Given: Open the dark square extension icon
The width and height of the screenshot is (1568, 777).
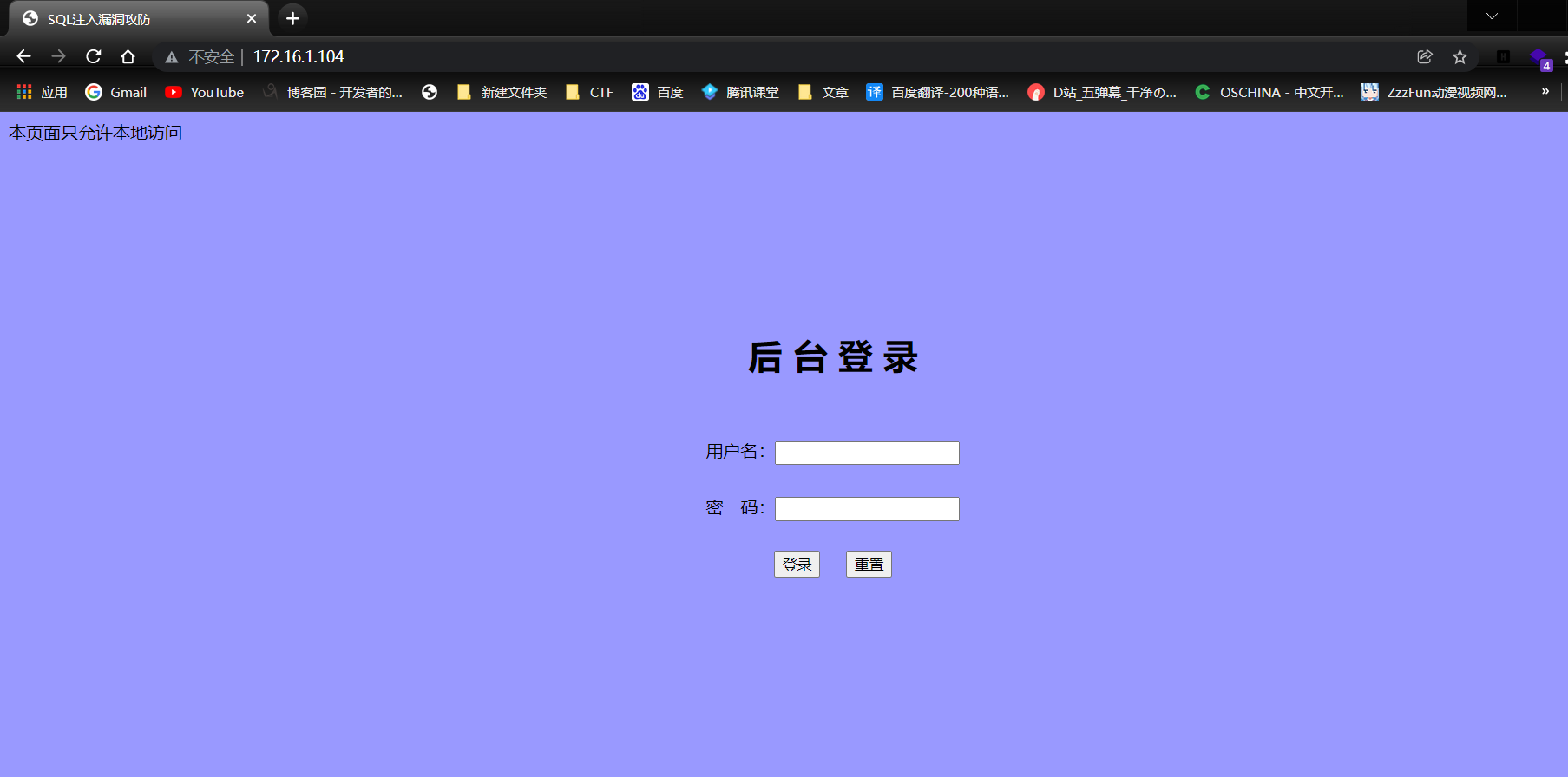Looking at the screenshot, I should click(1503, 56).
